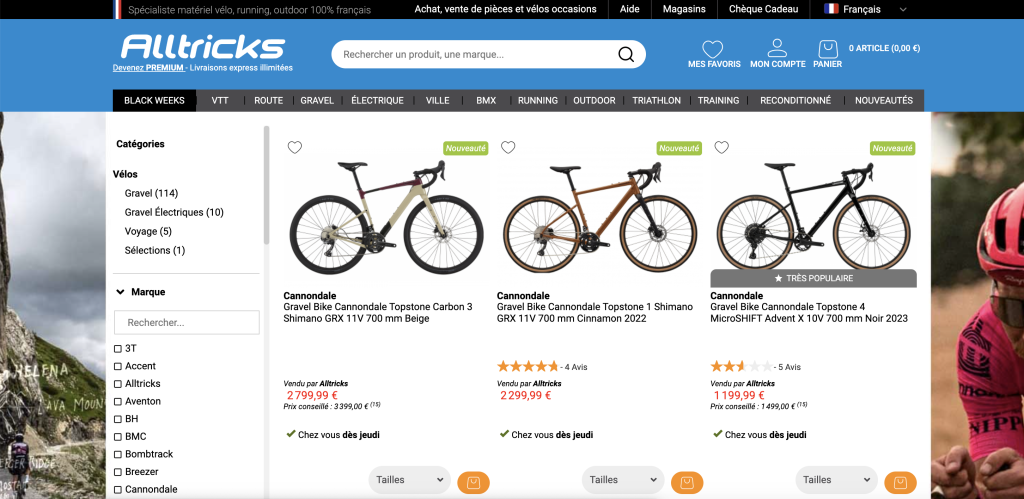Open the Panier shopping bag icon
The image size is (1024, 499).
coord(828,49)
